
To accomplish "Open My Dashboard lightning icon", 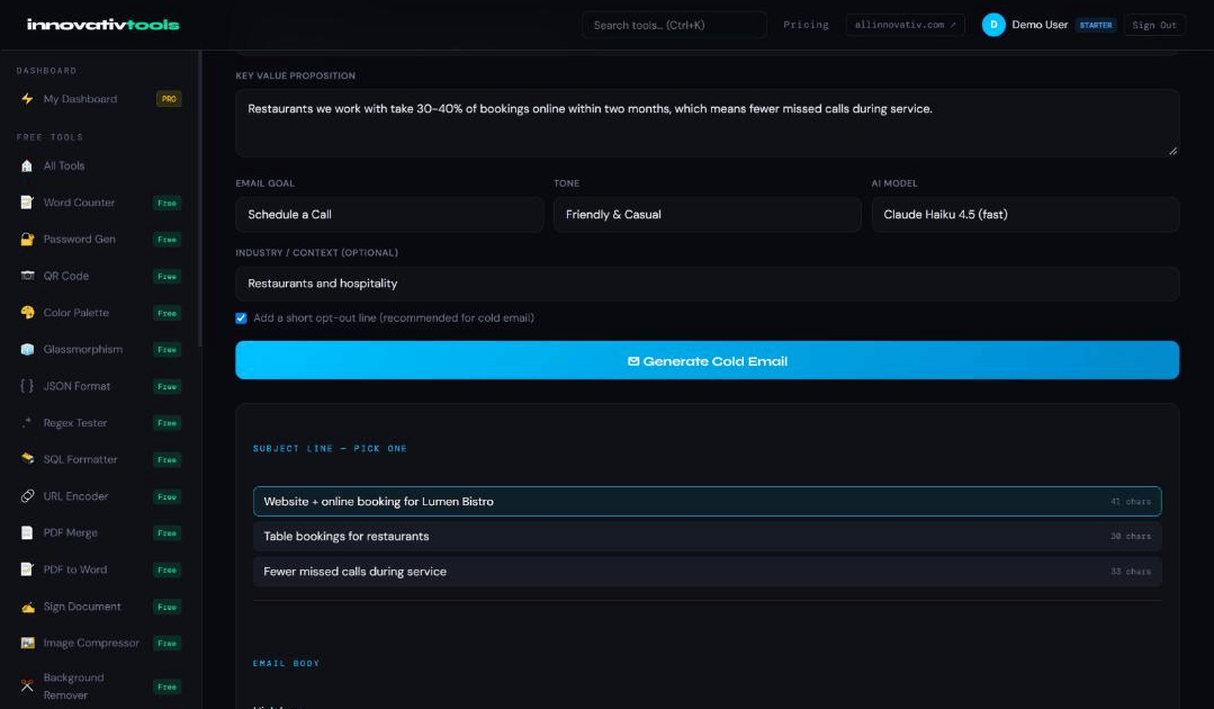I will point(27,99).
